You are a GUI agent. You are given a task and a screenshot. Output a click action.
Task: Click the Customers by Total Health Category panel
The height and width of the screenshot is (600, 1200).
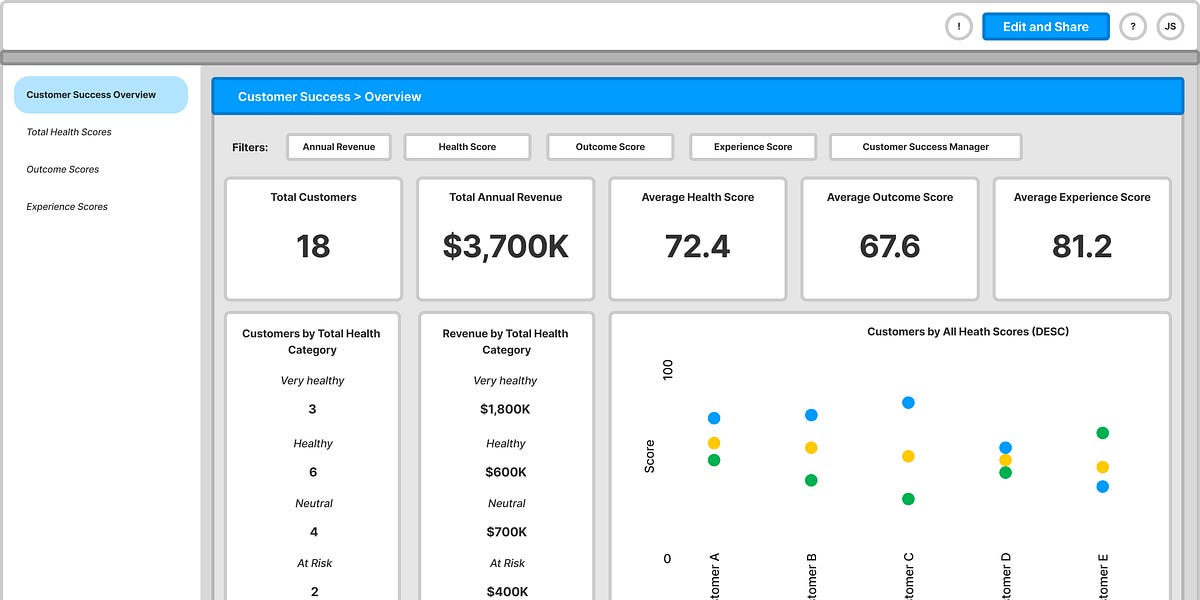(x=313, y=450)
